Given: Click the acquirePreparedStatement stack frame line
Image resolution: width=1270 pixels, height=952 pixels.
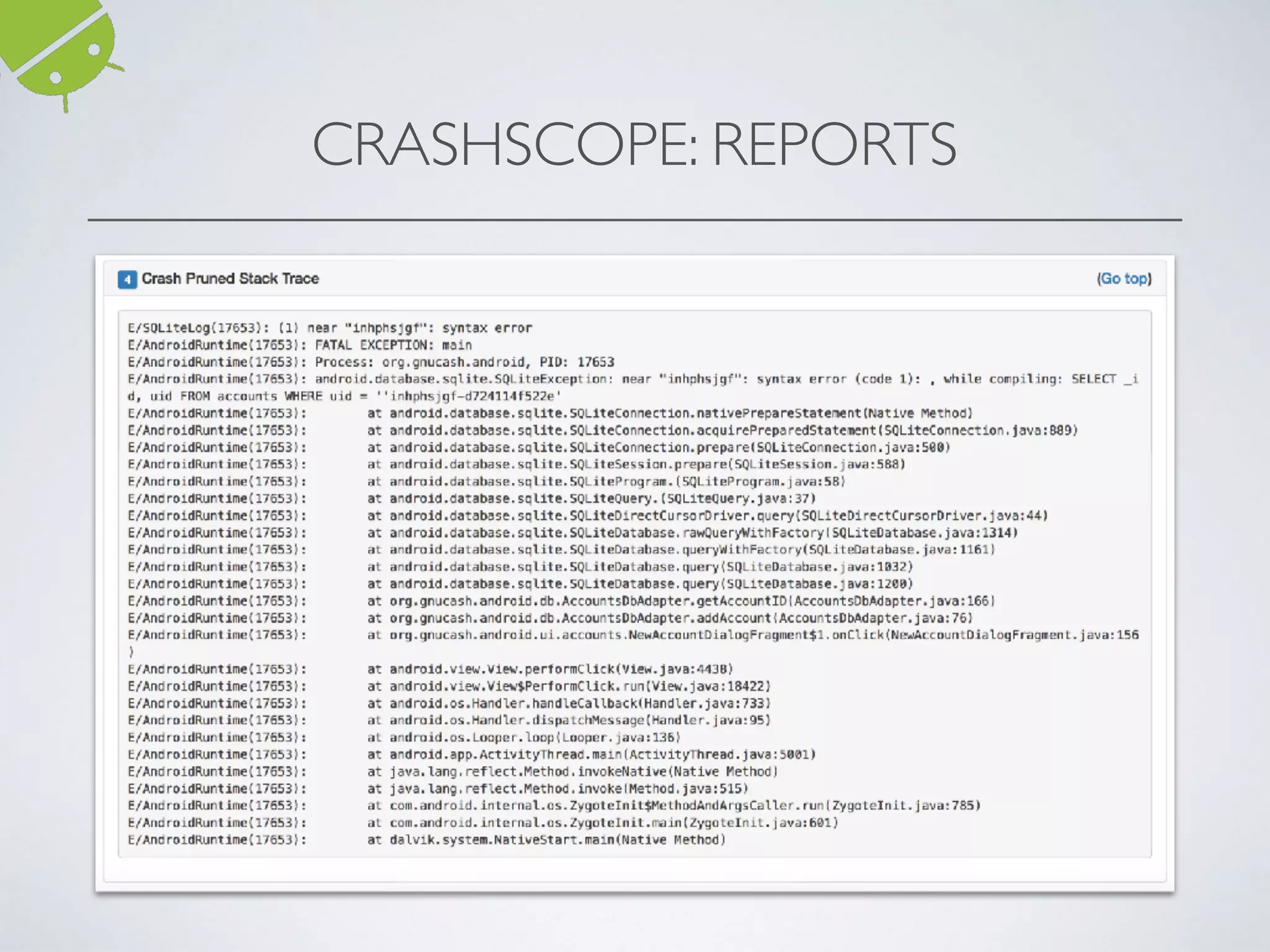Looking at the screenshot, I should pos(603,431).
